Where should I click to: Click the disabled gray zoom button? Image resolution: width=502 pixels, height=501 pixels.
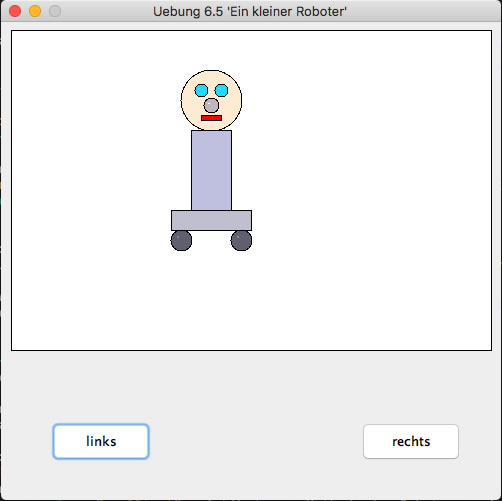point(55,11)
